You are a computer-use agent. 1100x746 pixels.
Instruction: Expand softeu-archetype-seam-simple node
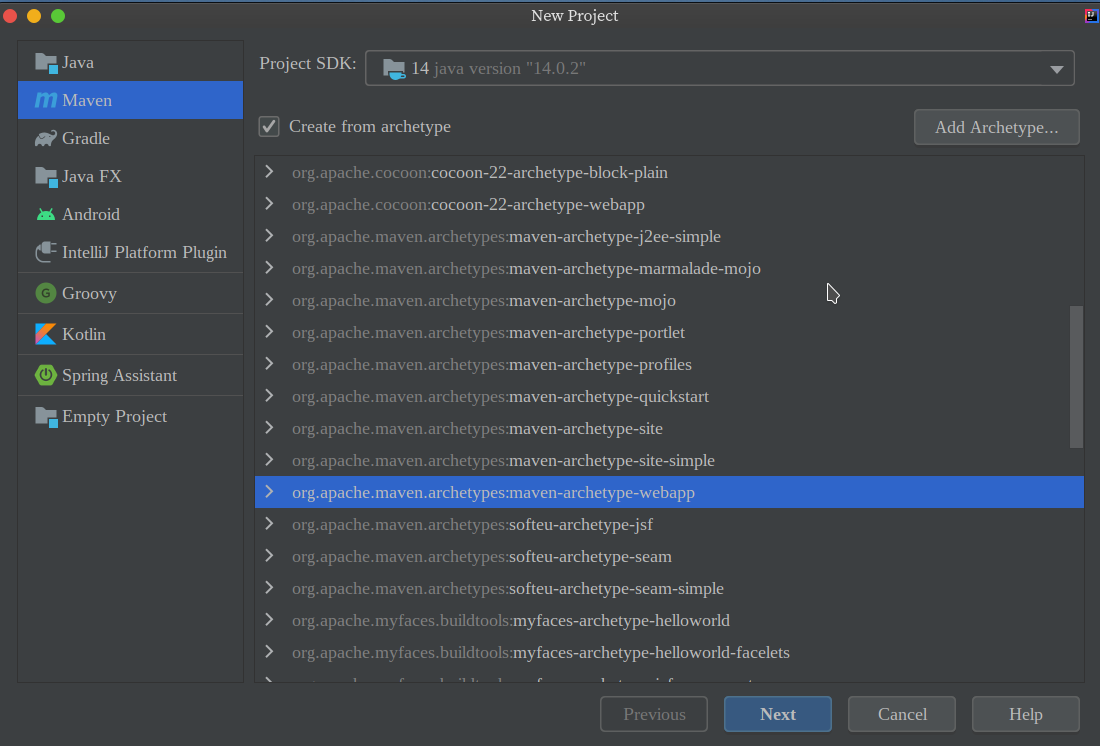pyautogui.click(x=269, y=587)
